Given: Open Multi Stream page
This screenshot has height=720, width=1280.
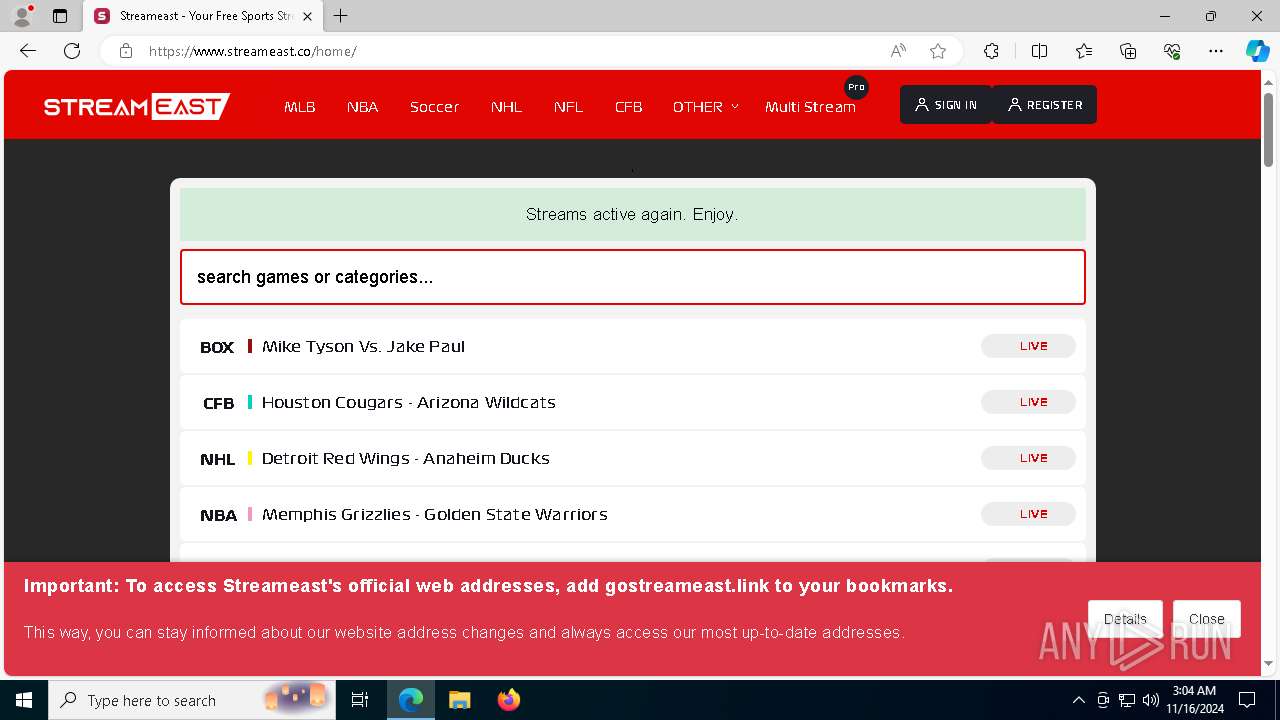Looking at the screenshot, I should (810, 106).
